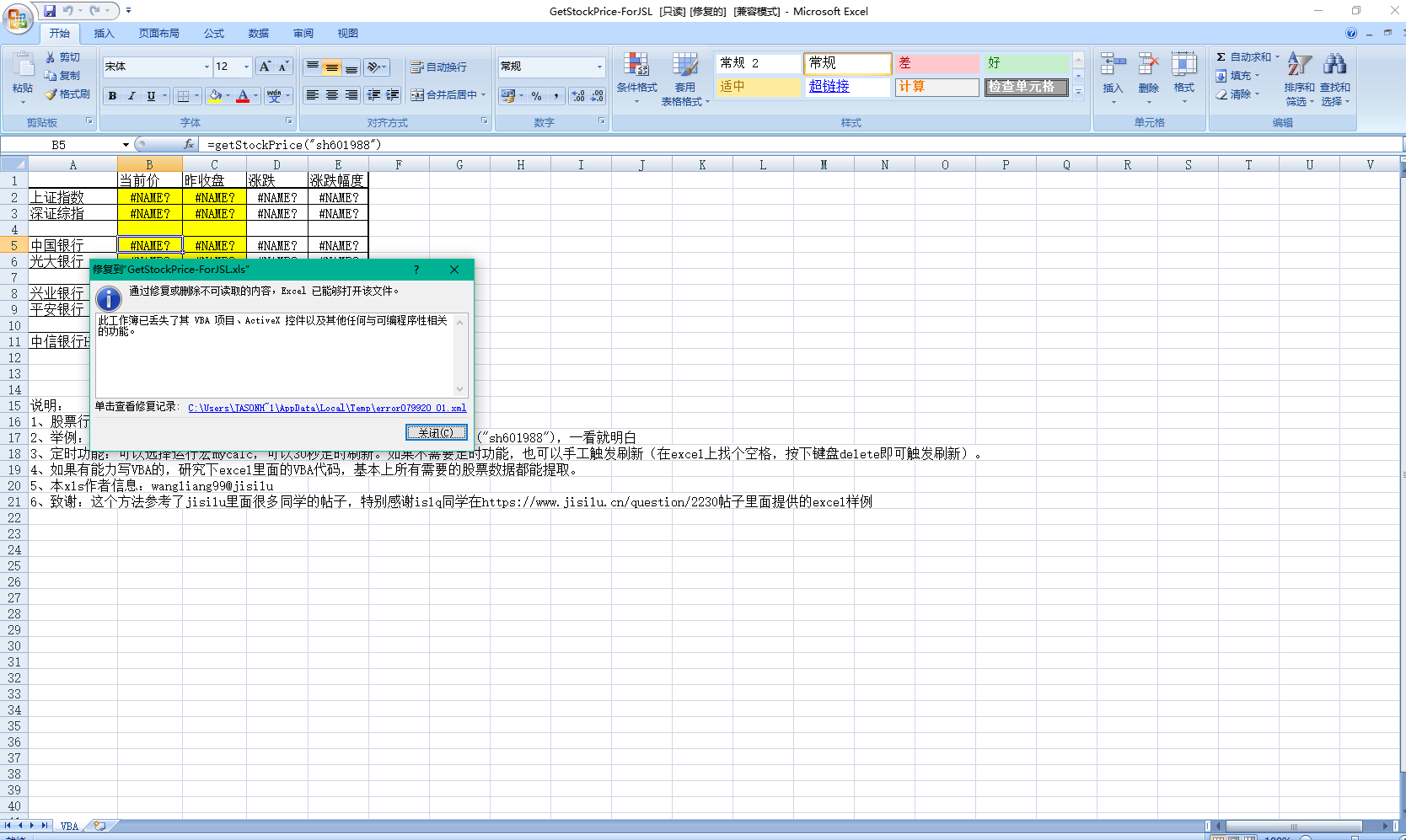
Task: Click the increase indent icon
Action: (x=392, y=95)
